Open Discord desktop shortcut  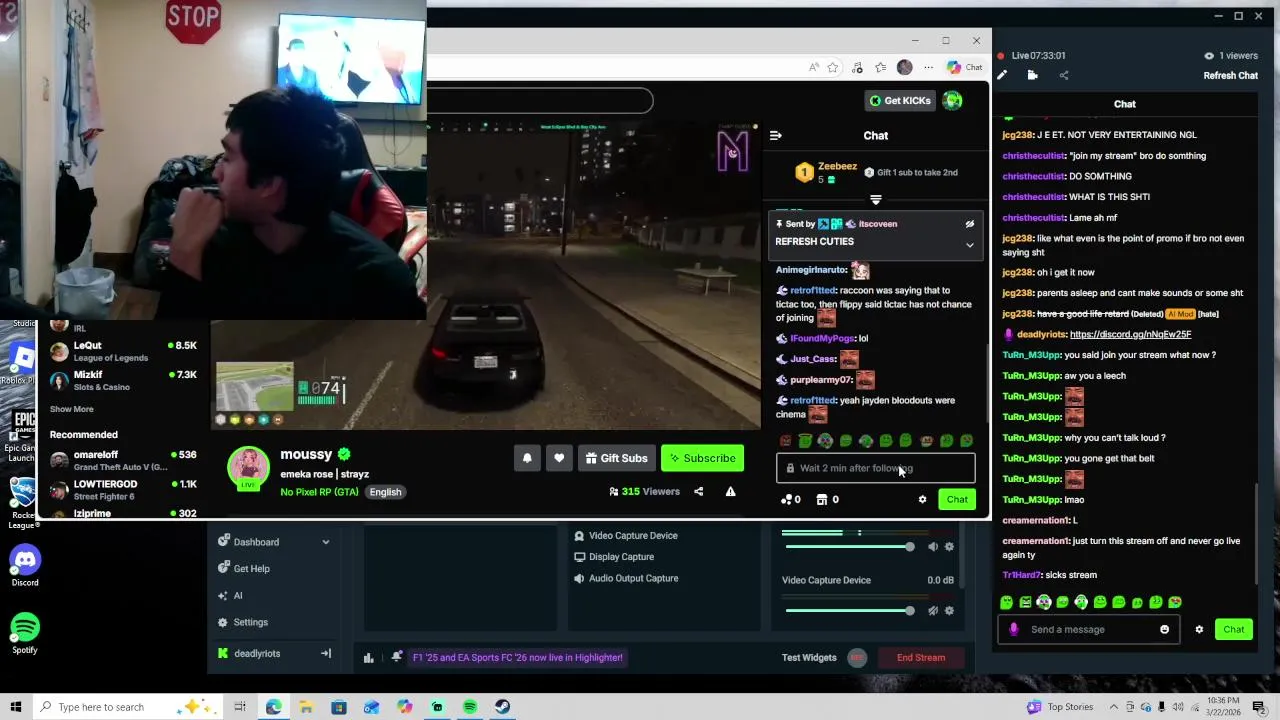(x=25, y=566)
